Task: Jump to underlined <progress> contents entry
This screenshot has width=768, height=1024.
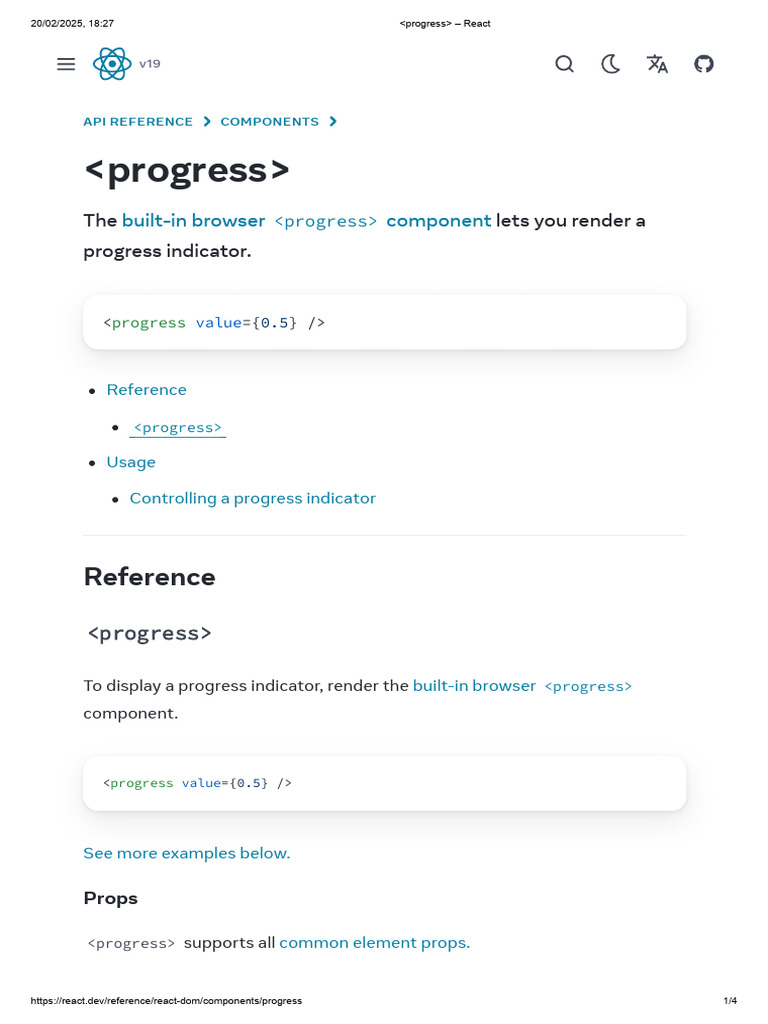Action: (177, 428)
